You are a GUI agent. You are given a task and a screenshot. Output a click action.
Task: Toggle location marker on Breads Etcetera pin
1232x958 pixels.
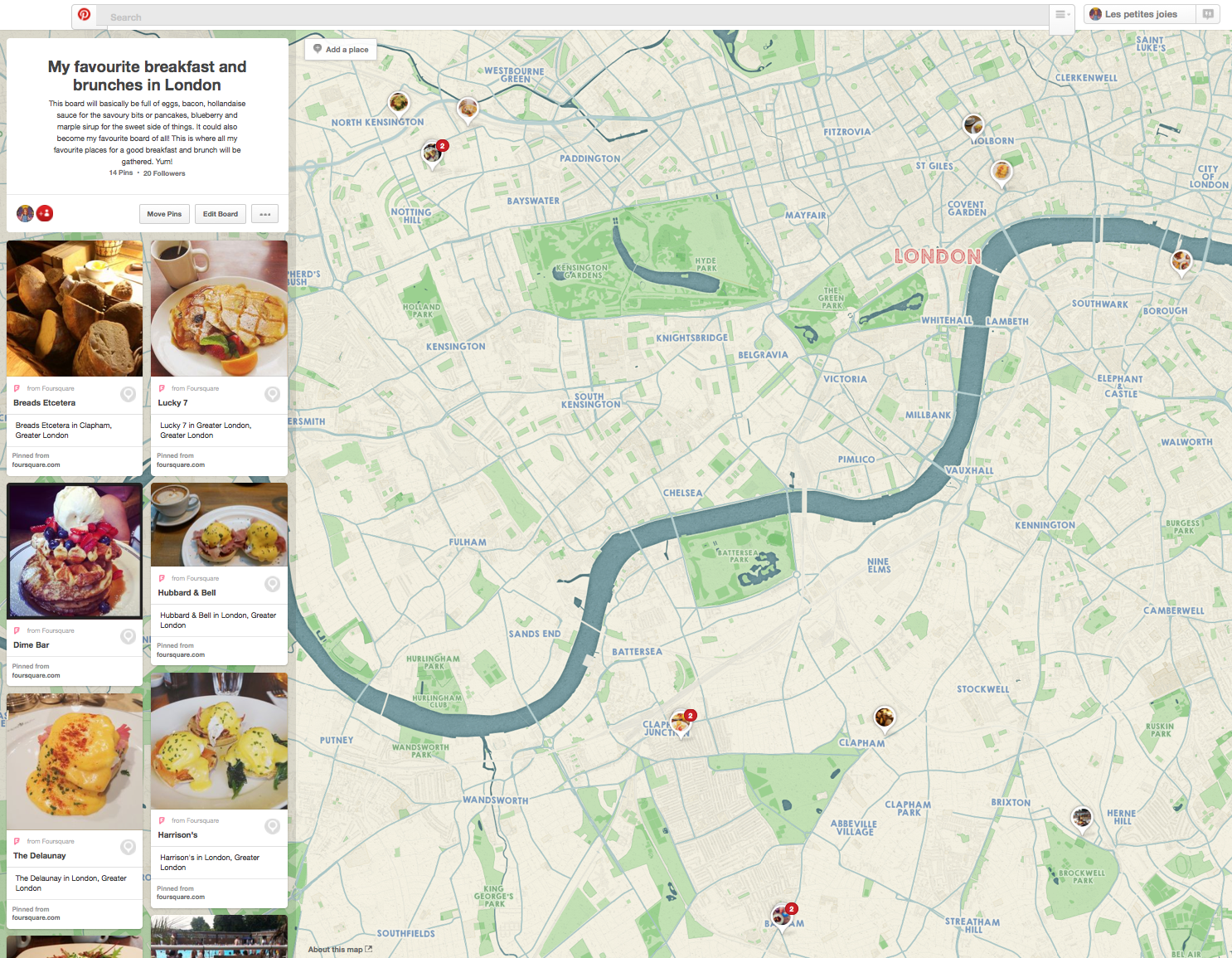[x=128, y=394]
